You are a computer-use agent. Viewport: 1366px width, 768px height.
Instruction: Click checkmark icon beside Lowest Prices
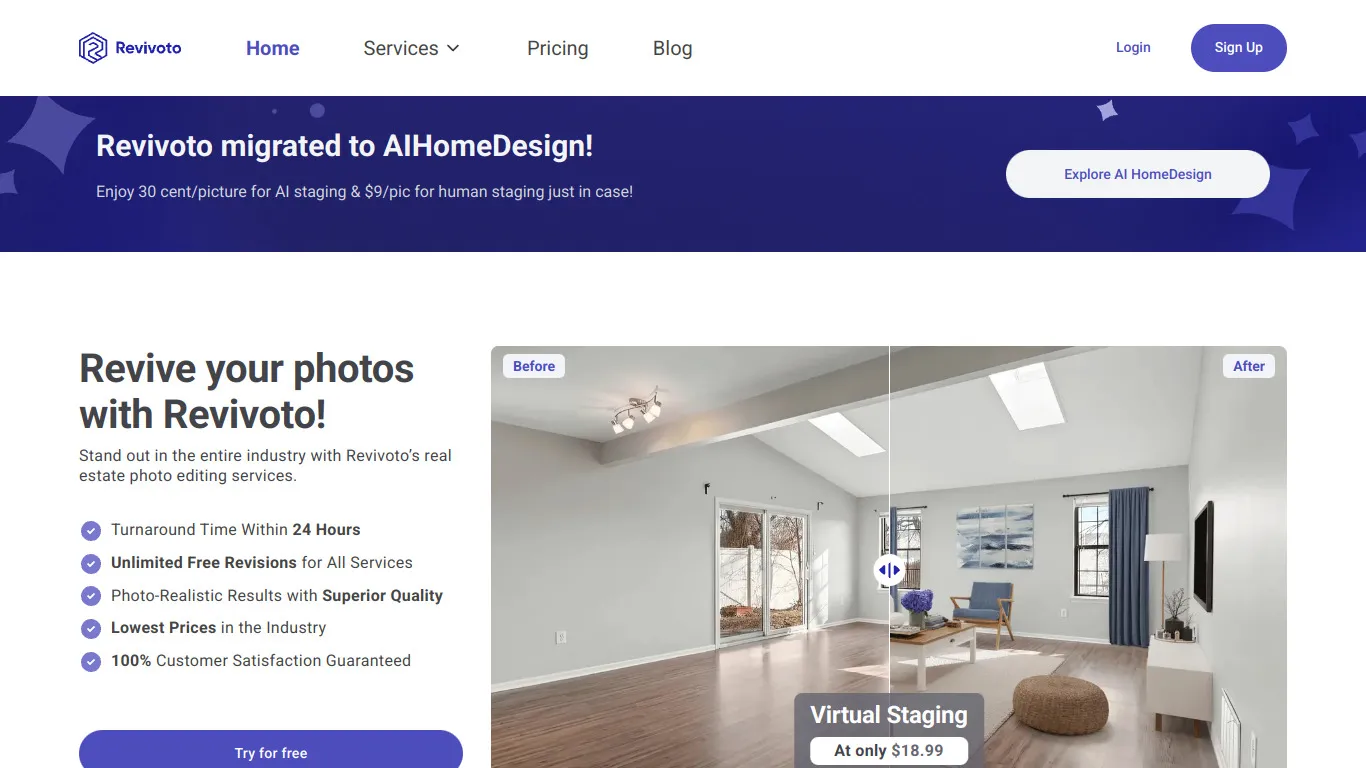(x=91, y=628)
